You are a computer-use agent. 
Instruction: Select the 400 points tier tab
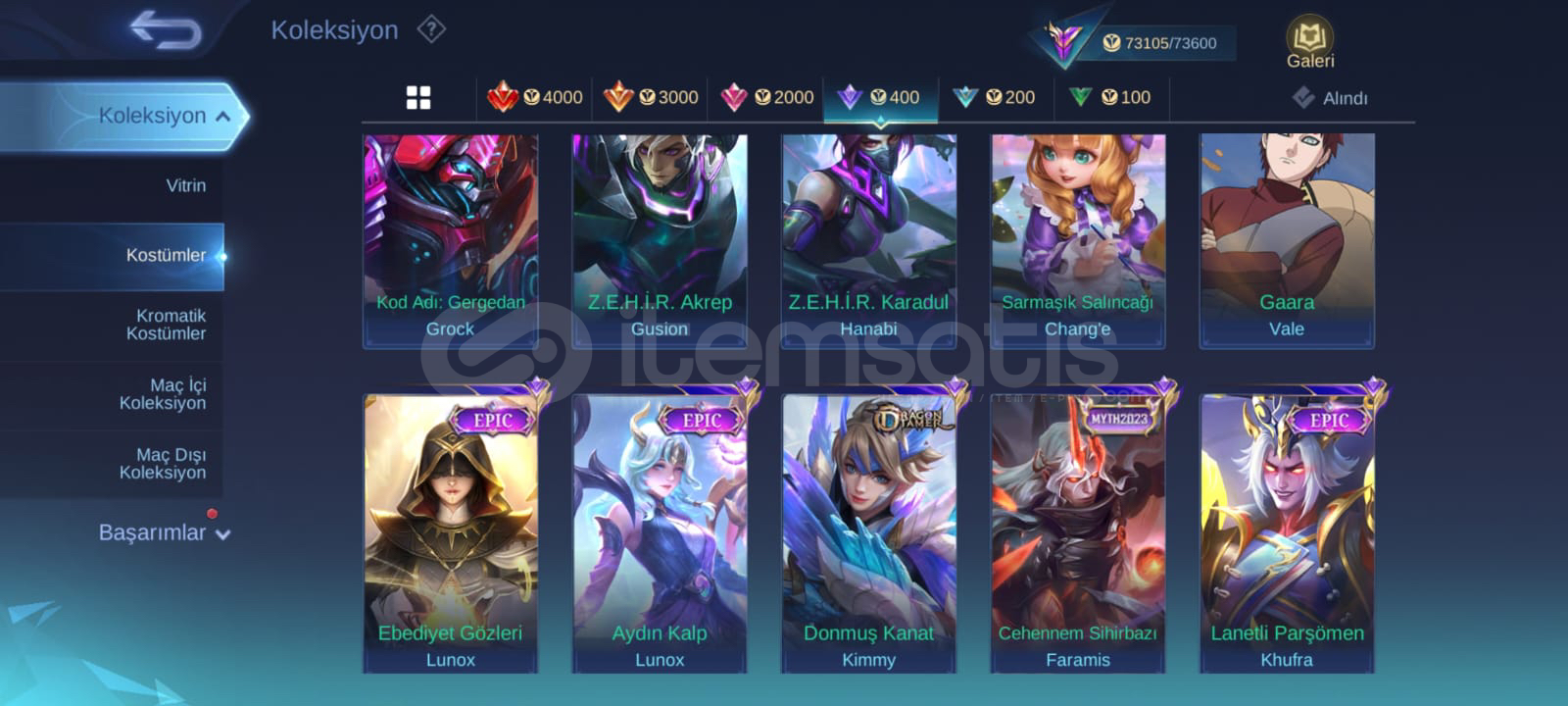coord(879,97)
